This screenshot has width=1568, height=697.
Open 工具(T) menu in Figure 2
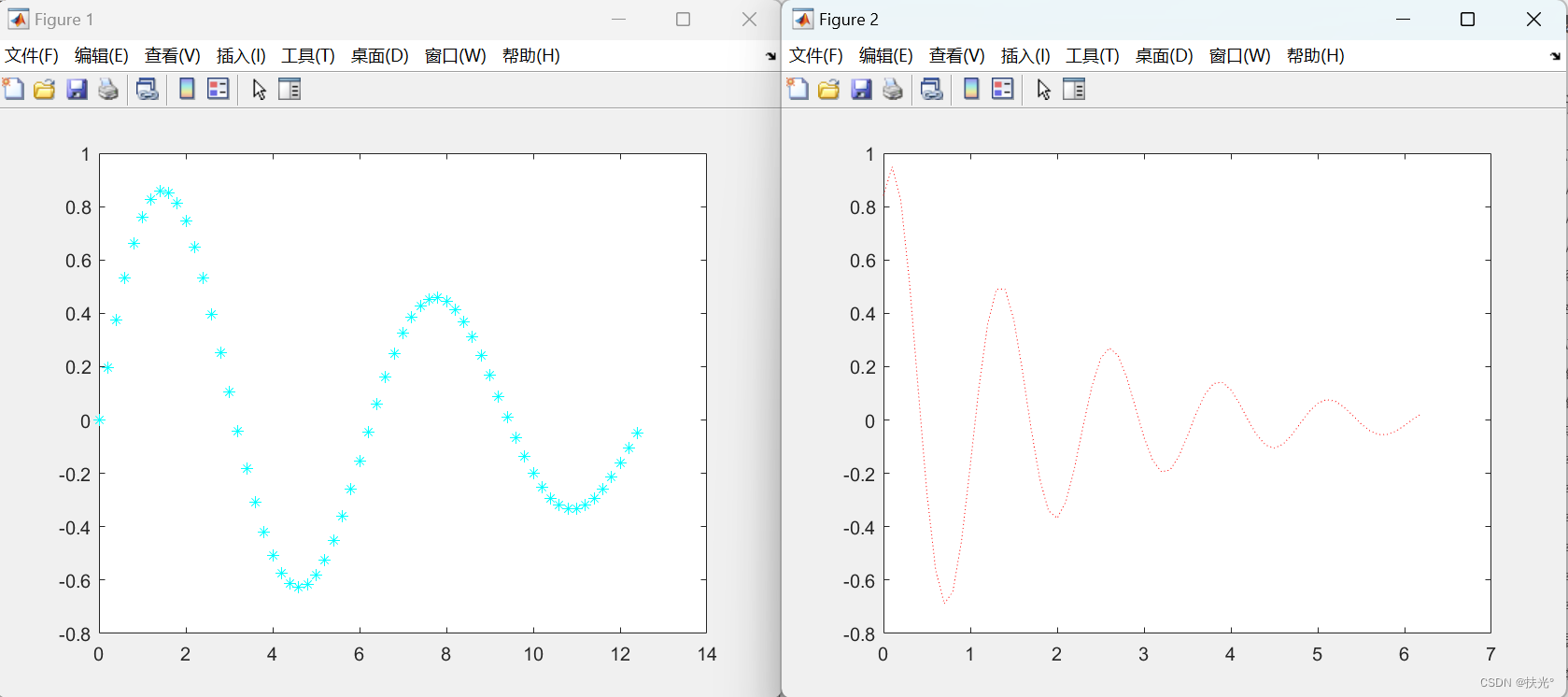[1093, 55]
